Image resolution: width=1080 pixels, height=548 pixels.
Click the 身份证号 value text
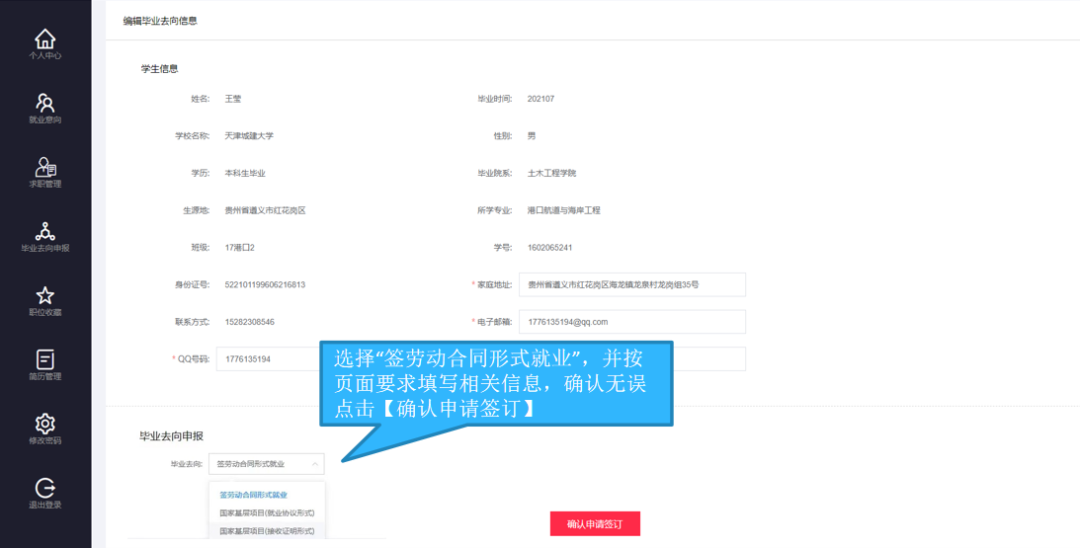point(265,285)
